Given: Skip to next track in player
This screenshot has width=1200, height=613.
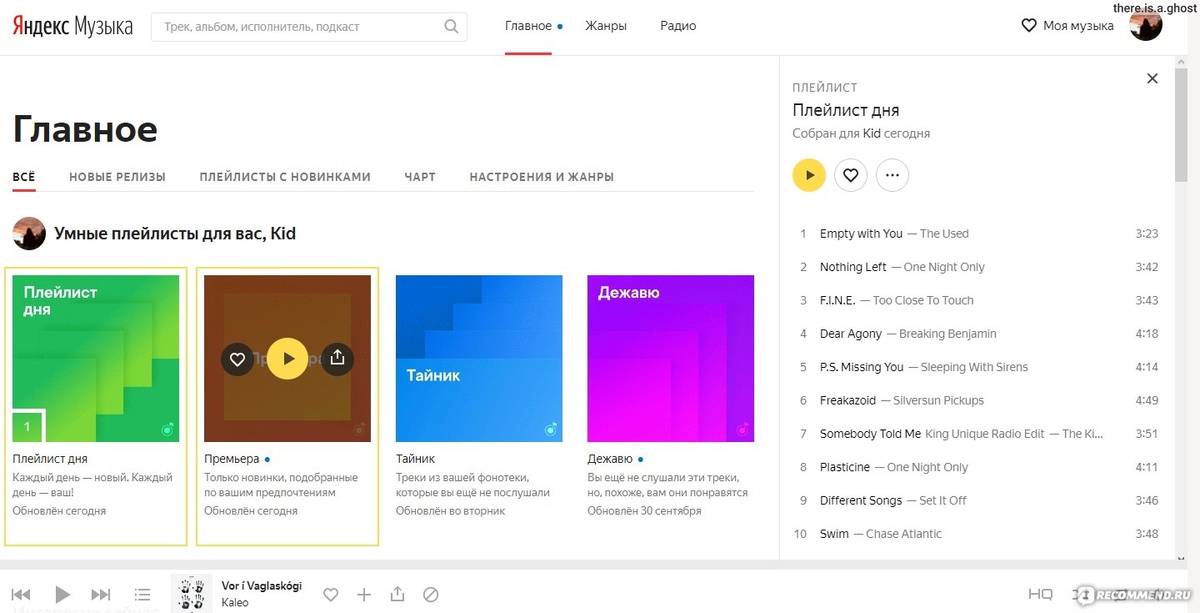Looking at the screenshot, I should 101,595.
